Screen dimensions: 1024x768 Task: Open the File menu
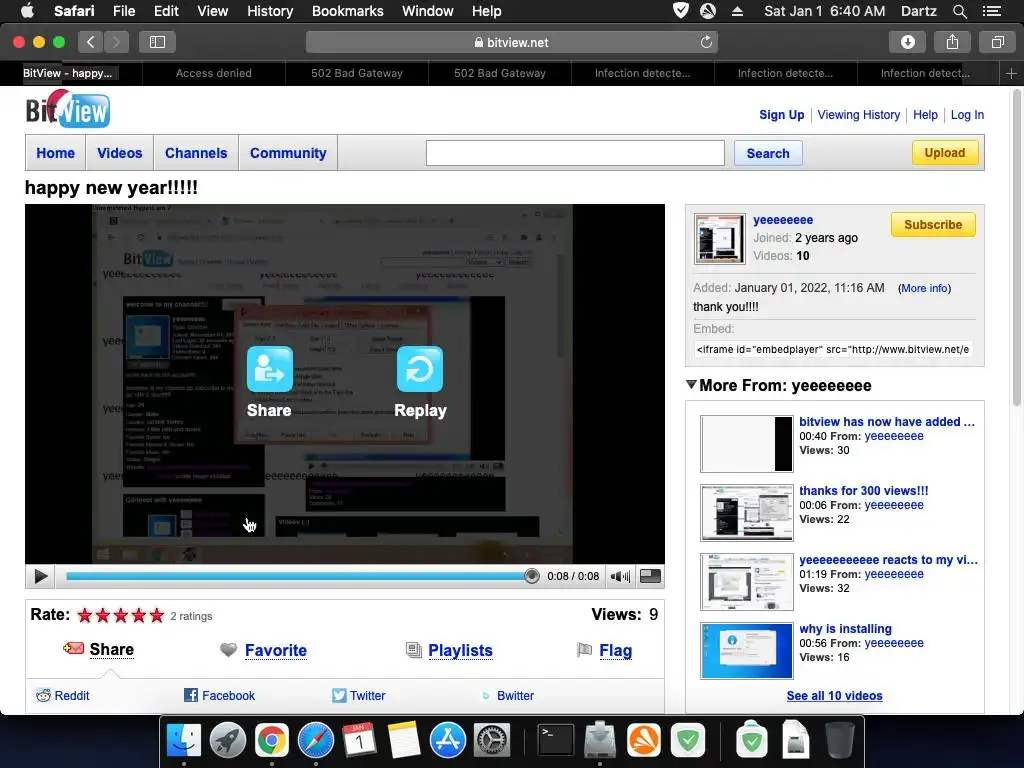click(123, 11)
